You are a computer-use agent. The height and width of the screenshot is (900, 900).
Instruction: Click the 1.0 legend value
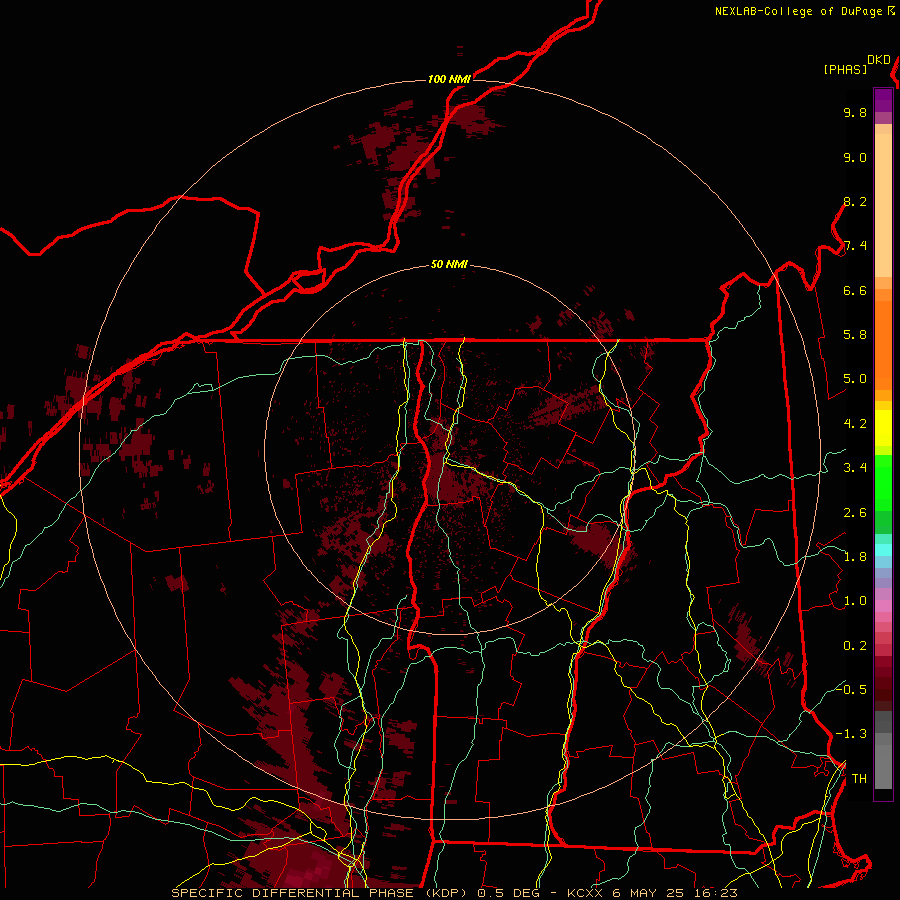pos(855,602)
